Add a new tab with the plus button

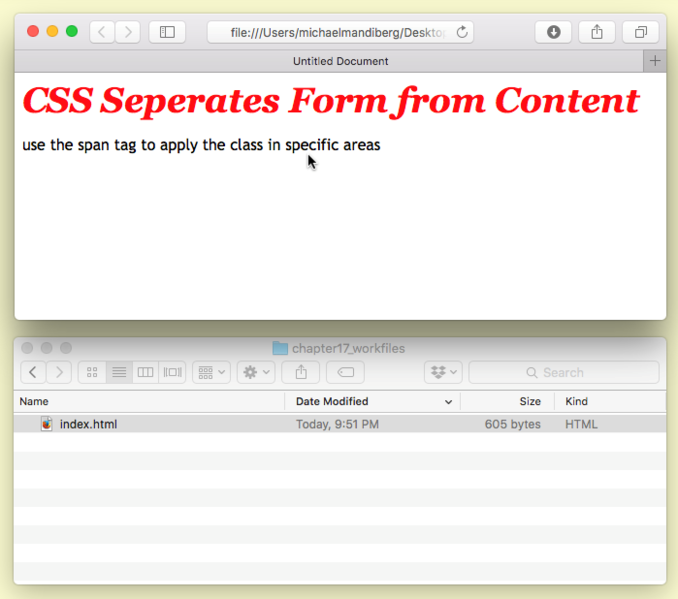tap(655, 61)
